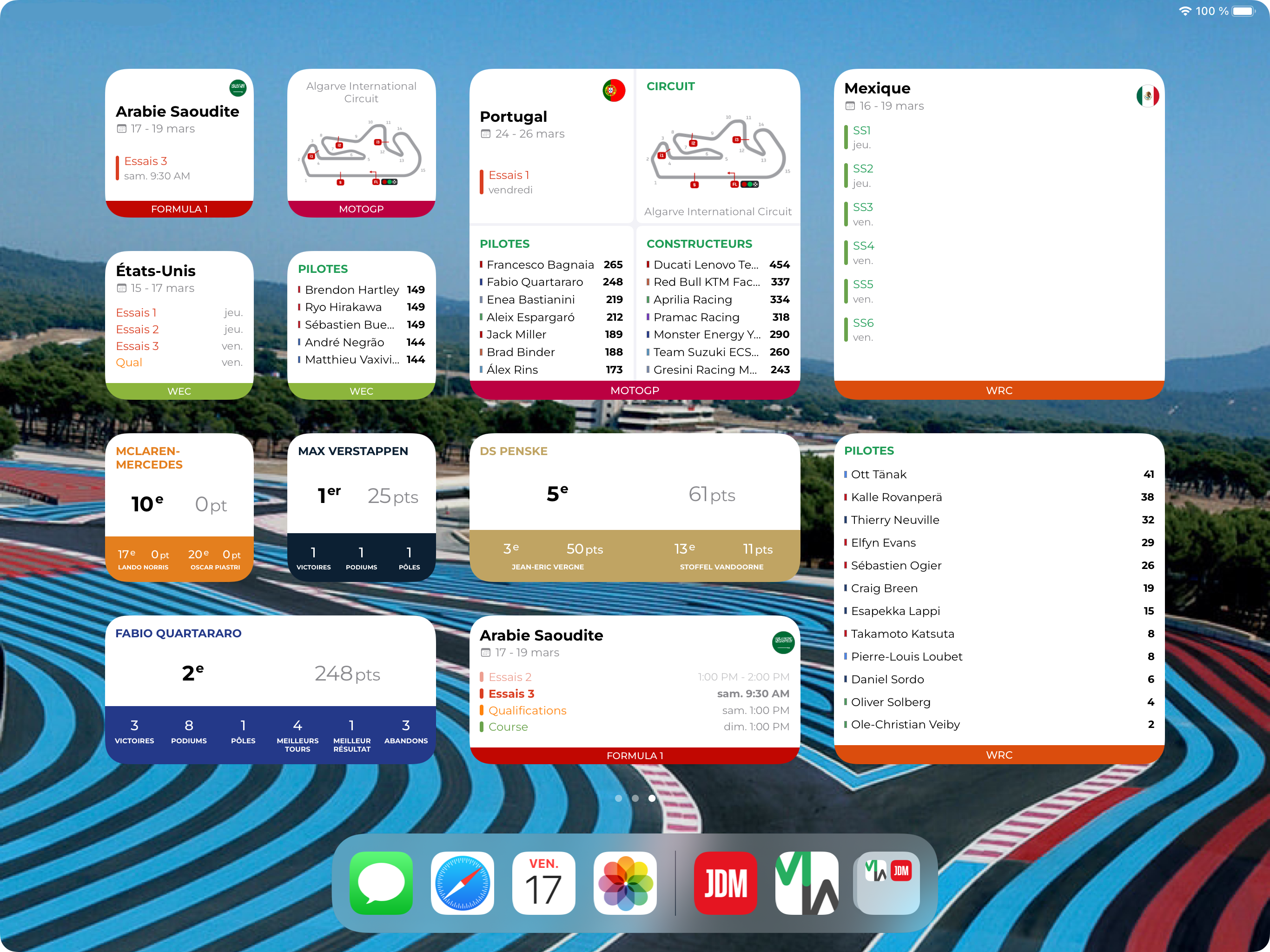Tap Essais 3 sam. 9:30 AM in small F1 widget

point(153,168)
